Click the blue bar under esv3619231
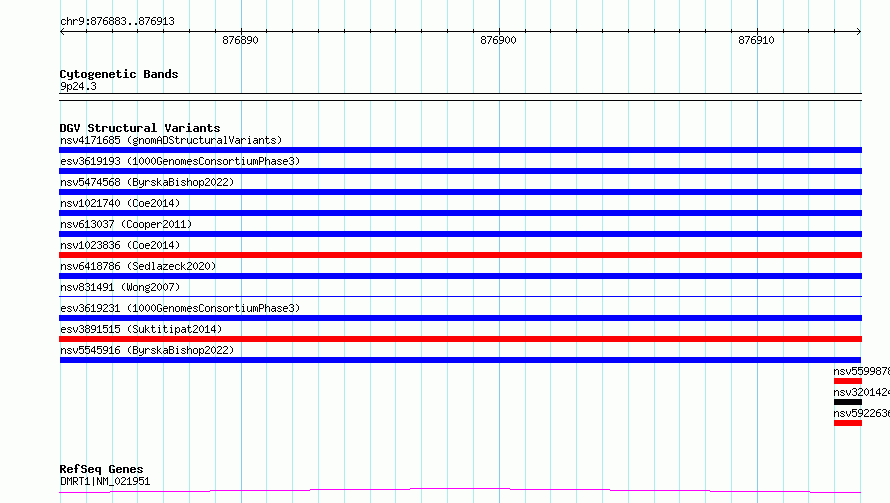The width and height of the screenshot is (890, 503). 460,318
